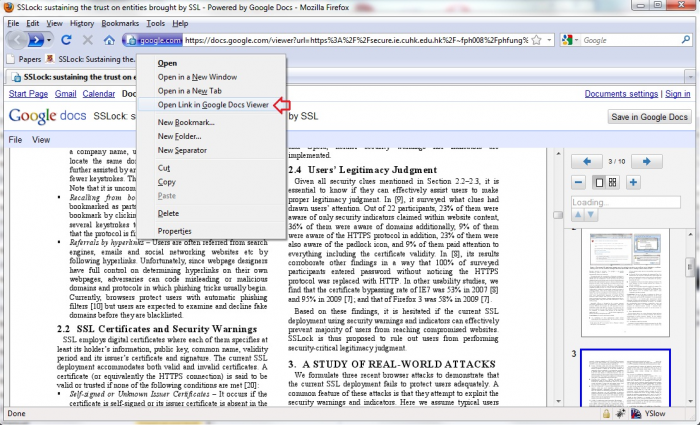This screenshot has height=425, width=700.
Task: Select Open Link in Google Docs Viewer
Action: pyautogui.click(x=211, y=105)
